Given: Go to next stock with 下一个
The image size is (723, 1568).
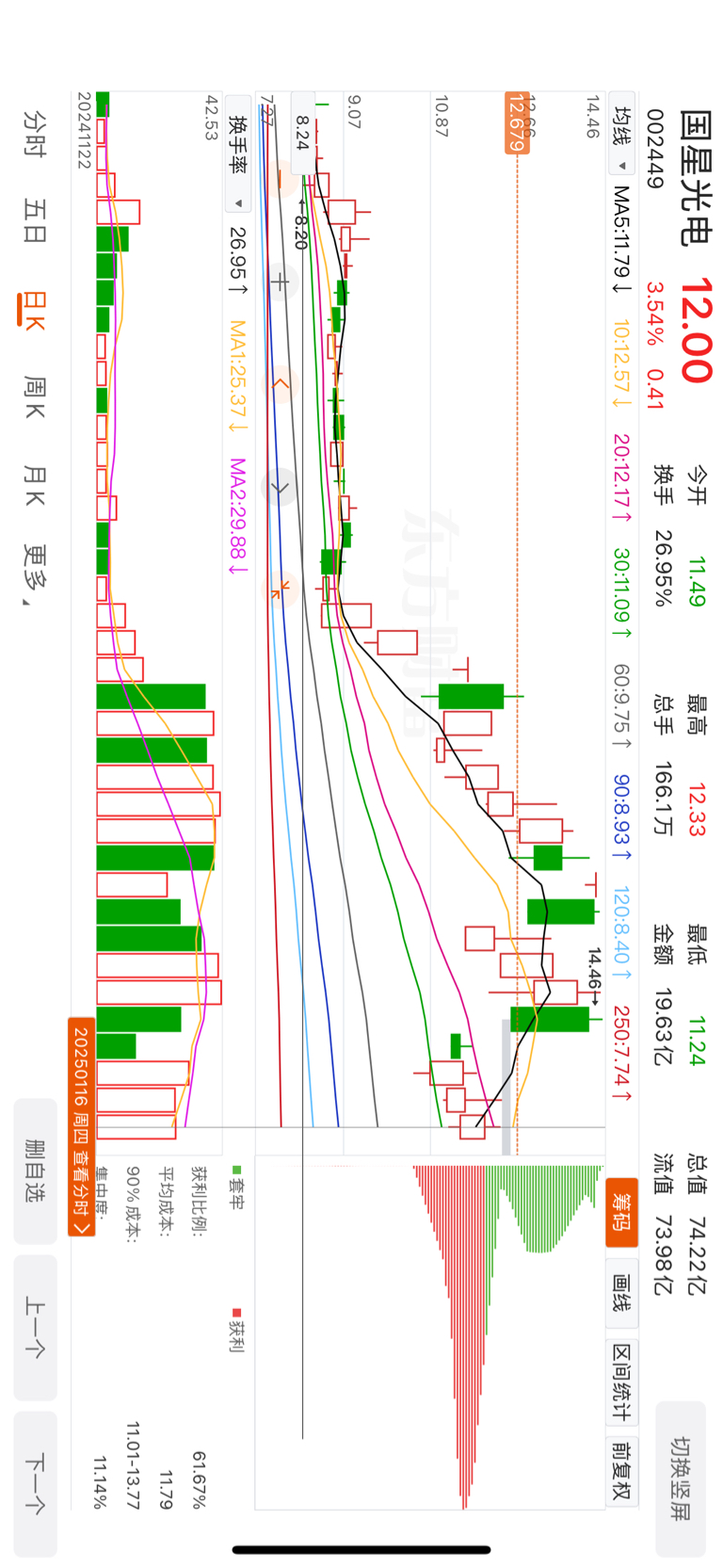Looking at the screenshot, I should 36,1483.
